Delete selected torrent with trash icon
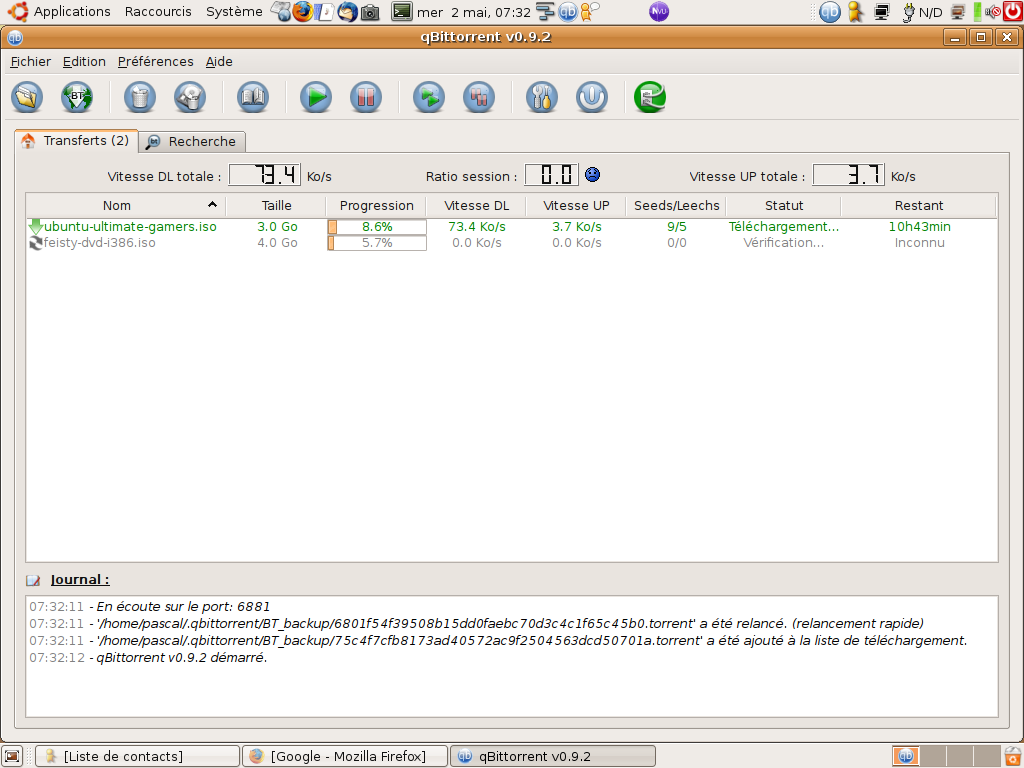The image size is (1024, 768). point(140,97)
